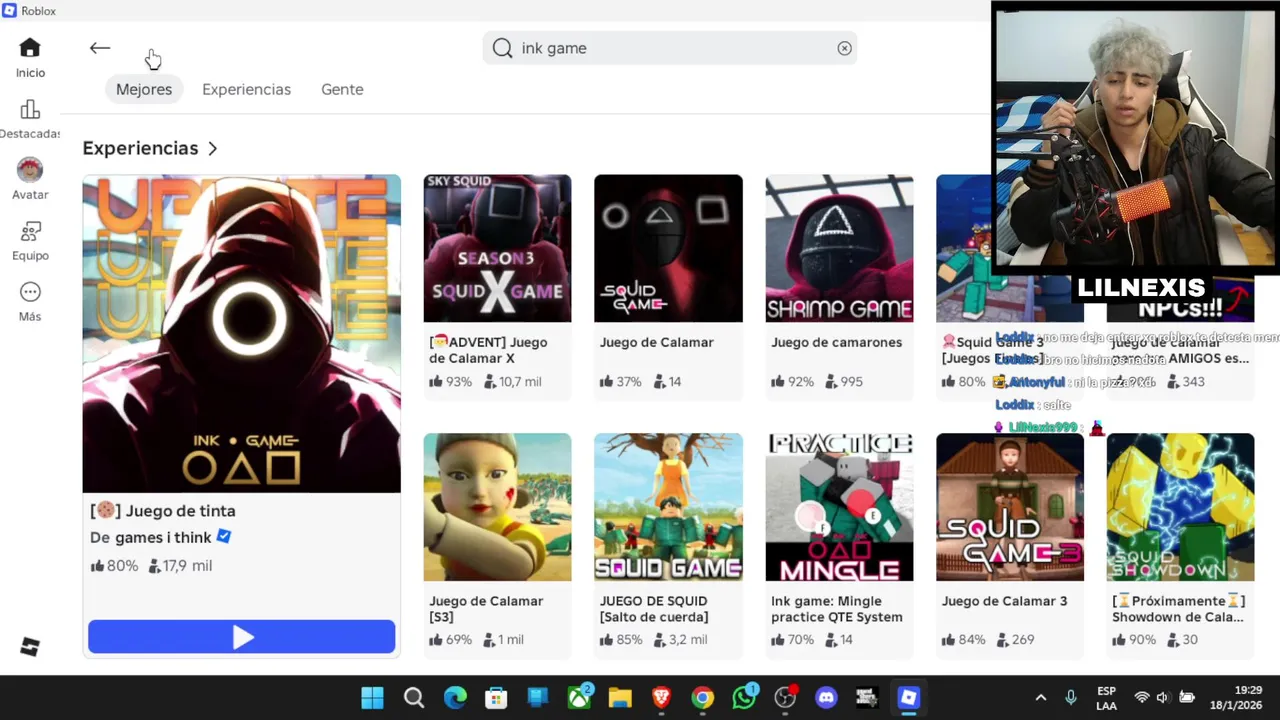Play Juego de tinta with the blue play button

coord(241,637)
